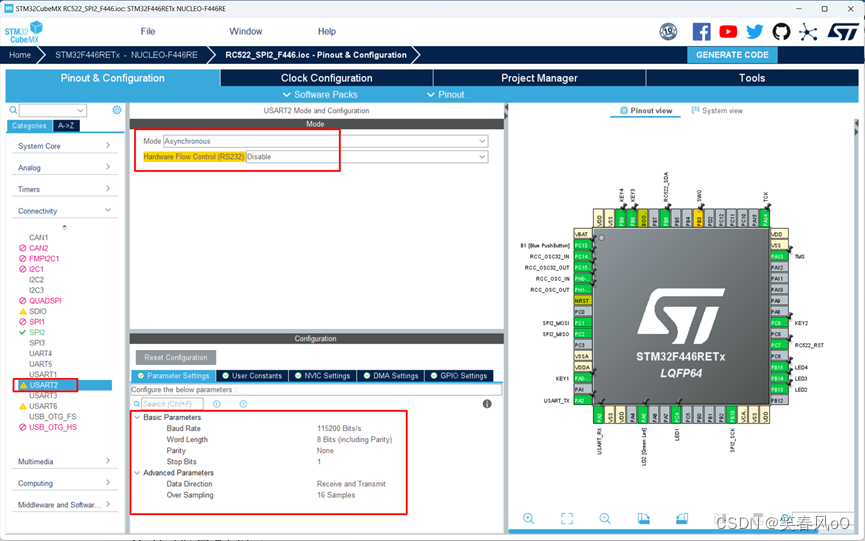865x541 pixels.
Task: Rotate the chip clockwise
Action: click(643, 518)
